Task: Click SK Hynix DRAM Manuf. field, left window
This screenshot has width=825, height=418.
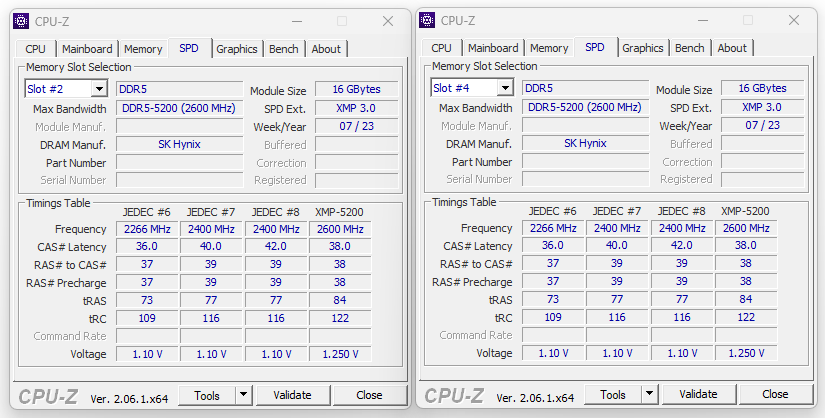Action: coord(179,144)
